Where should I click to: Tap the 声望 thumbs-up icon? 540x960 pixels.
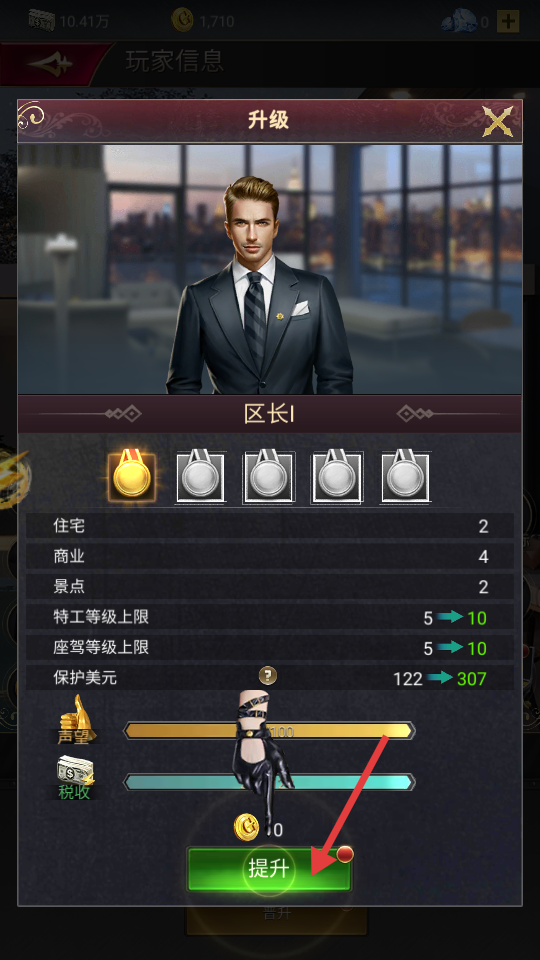pyautogui.click(x=75, y=719)
